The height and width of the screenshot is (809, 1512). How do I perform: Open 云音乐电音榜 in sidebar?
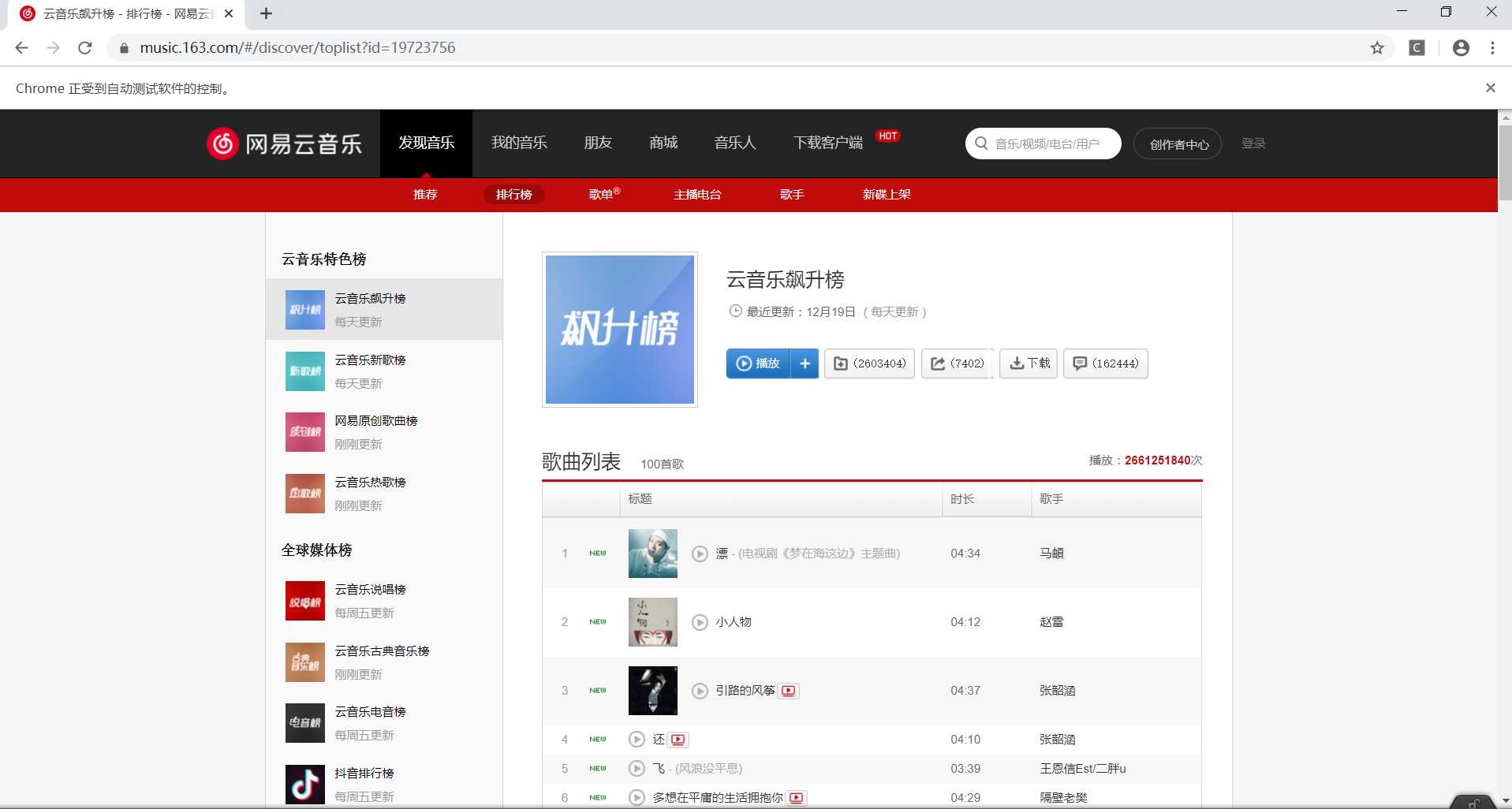pos(384,723)
